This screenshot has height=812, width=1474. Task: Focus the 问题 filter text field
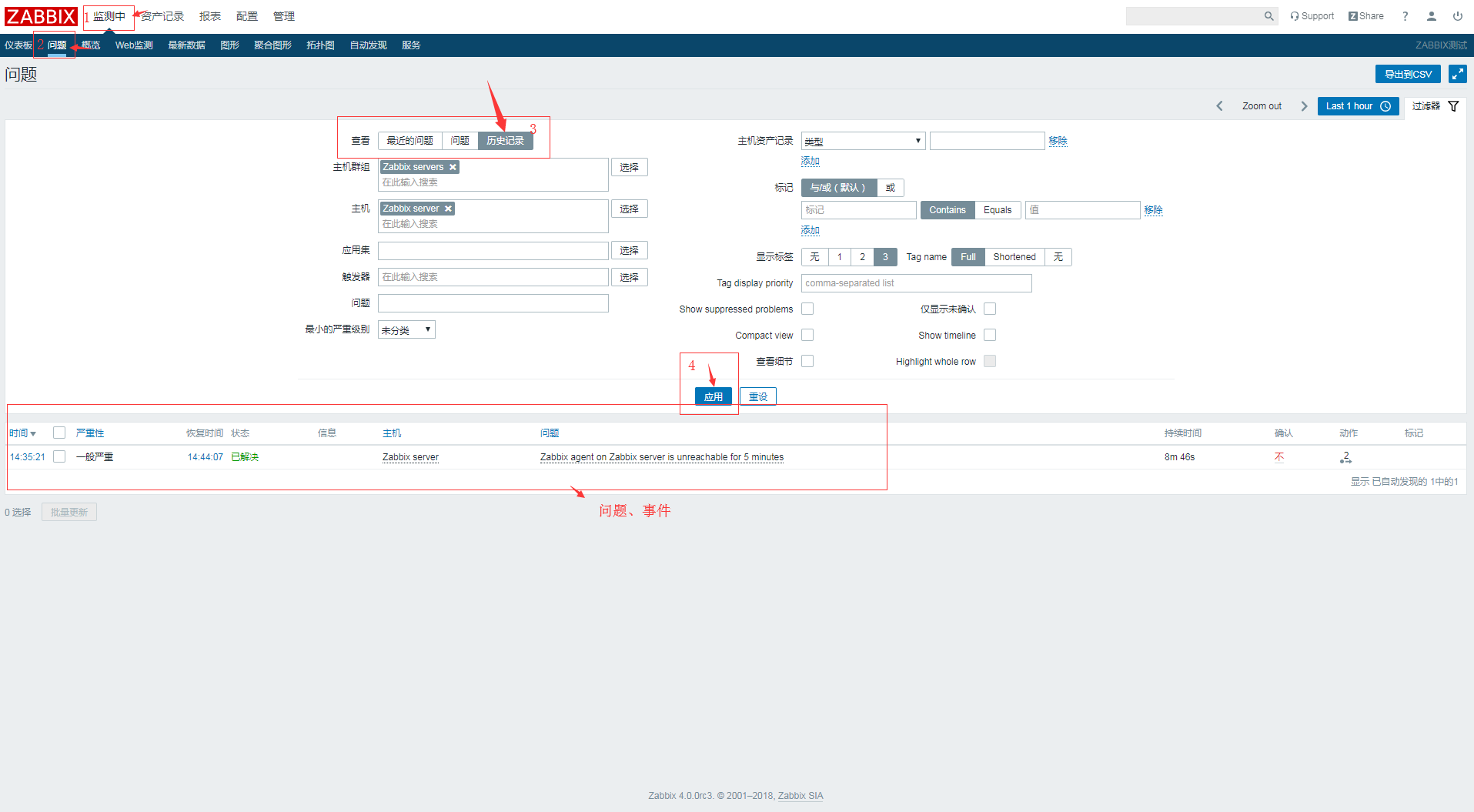[x=493, y=303]
